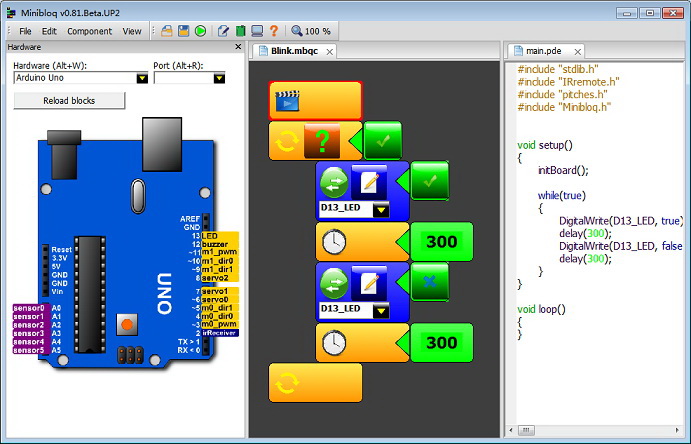Click the Reload blocks button
Image resolution: width=691 pixels, height=444 pixels.
coord(69,101)
